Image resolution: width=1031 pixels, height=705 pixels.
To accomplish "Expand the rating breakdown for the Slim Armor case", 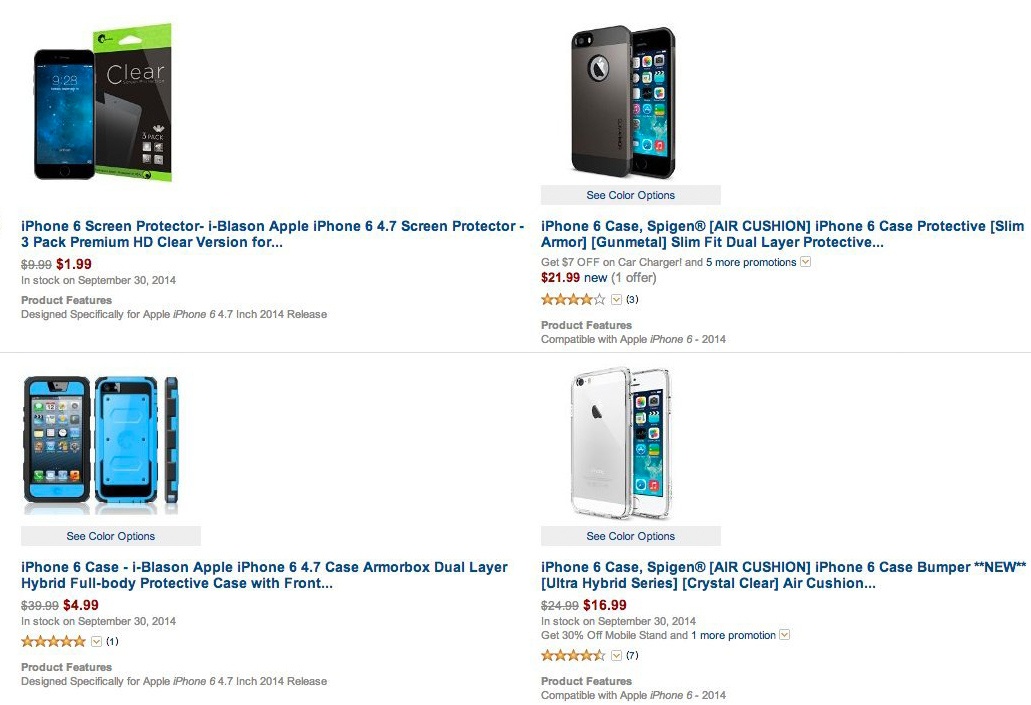I will click(615, 299).
